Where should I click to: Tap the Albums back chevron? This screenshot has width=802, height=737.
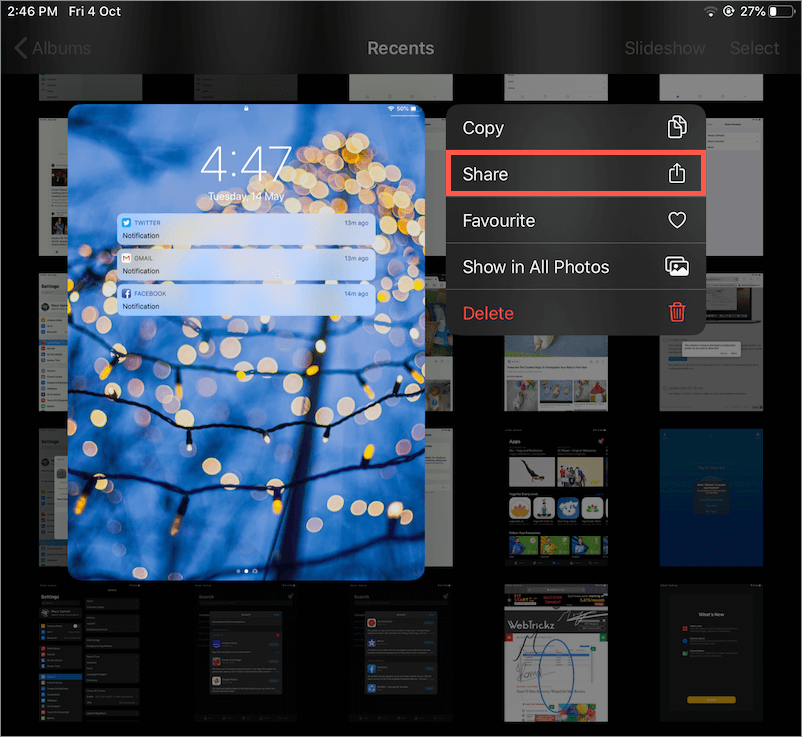point(20,48)
